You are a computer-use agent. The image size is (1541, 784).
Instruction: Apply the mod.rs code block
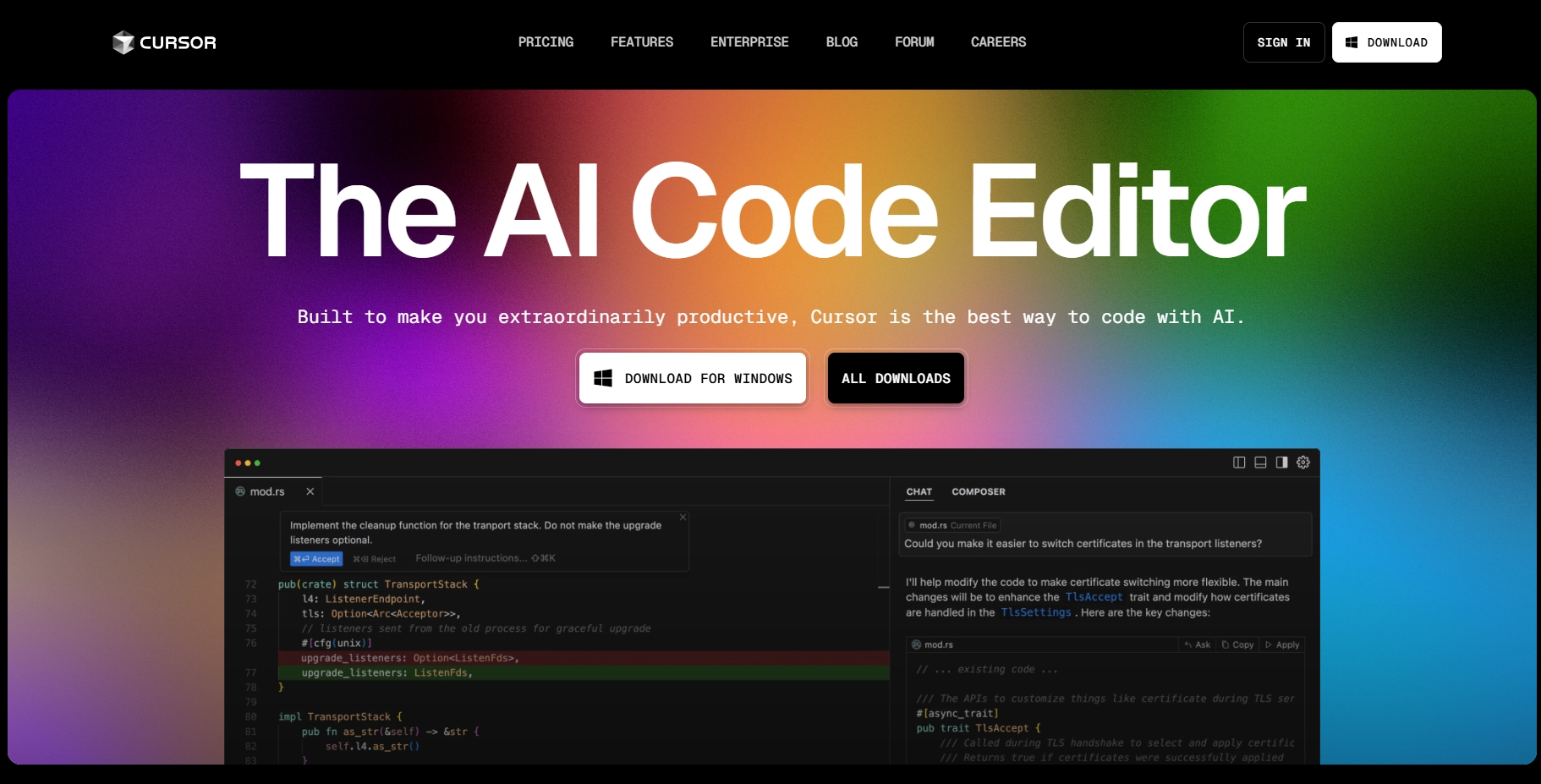pyautogui.click(x=1282, y=644)
